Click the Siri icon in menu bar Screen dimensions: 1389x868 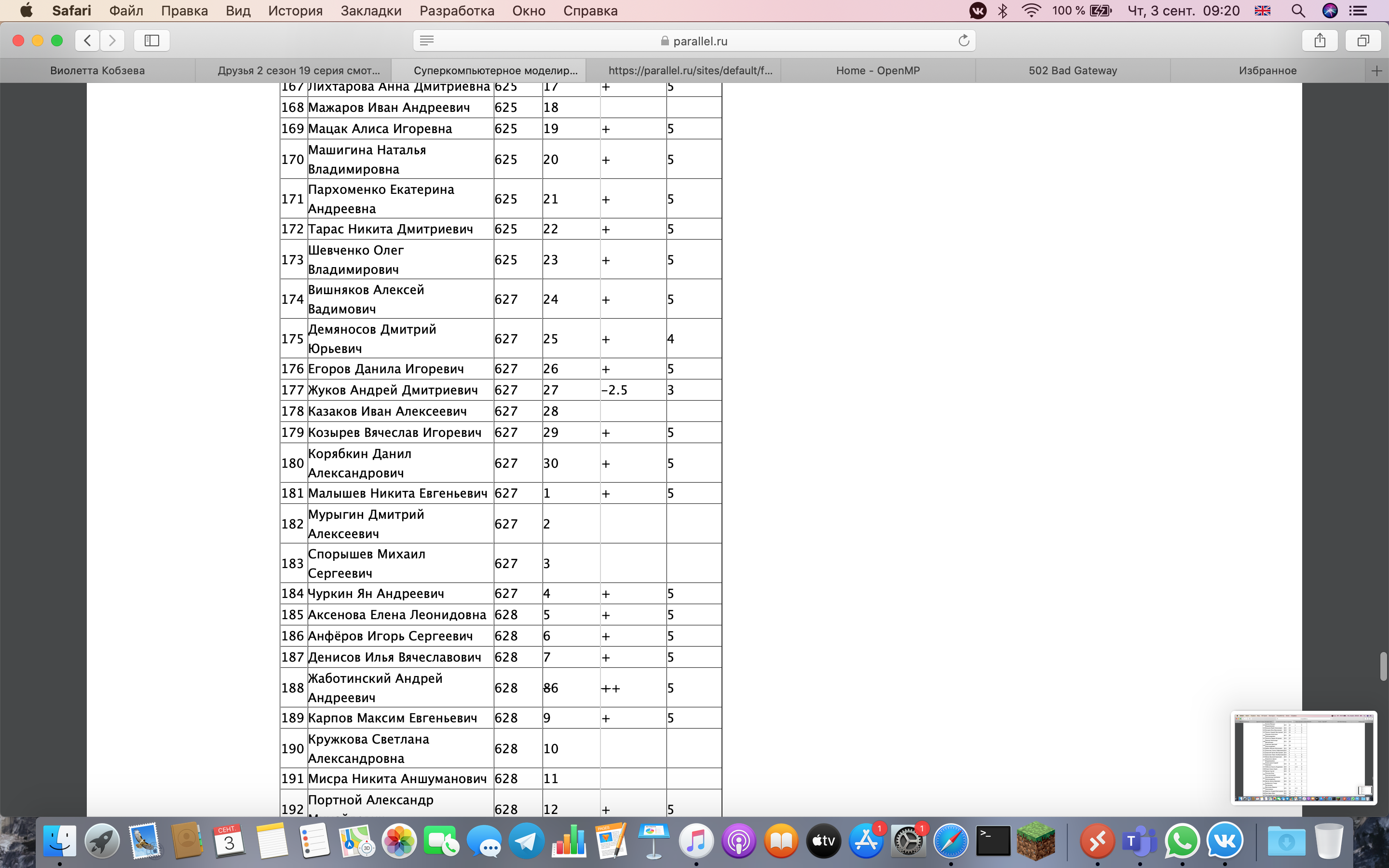point(1330,10)
